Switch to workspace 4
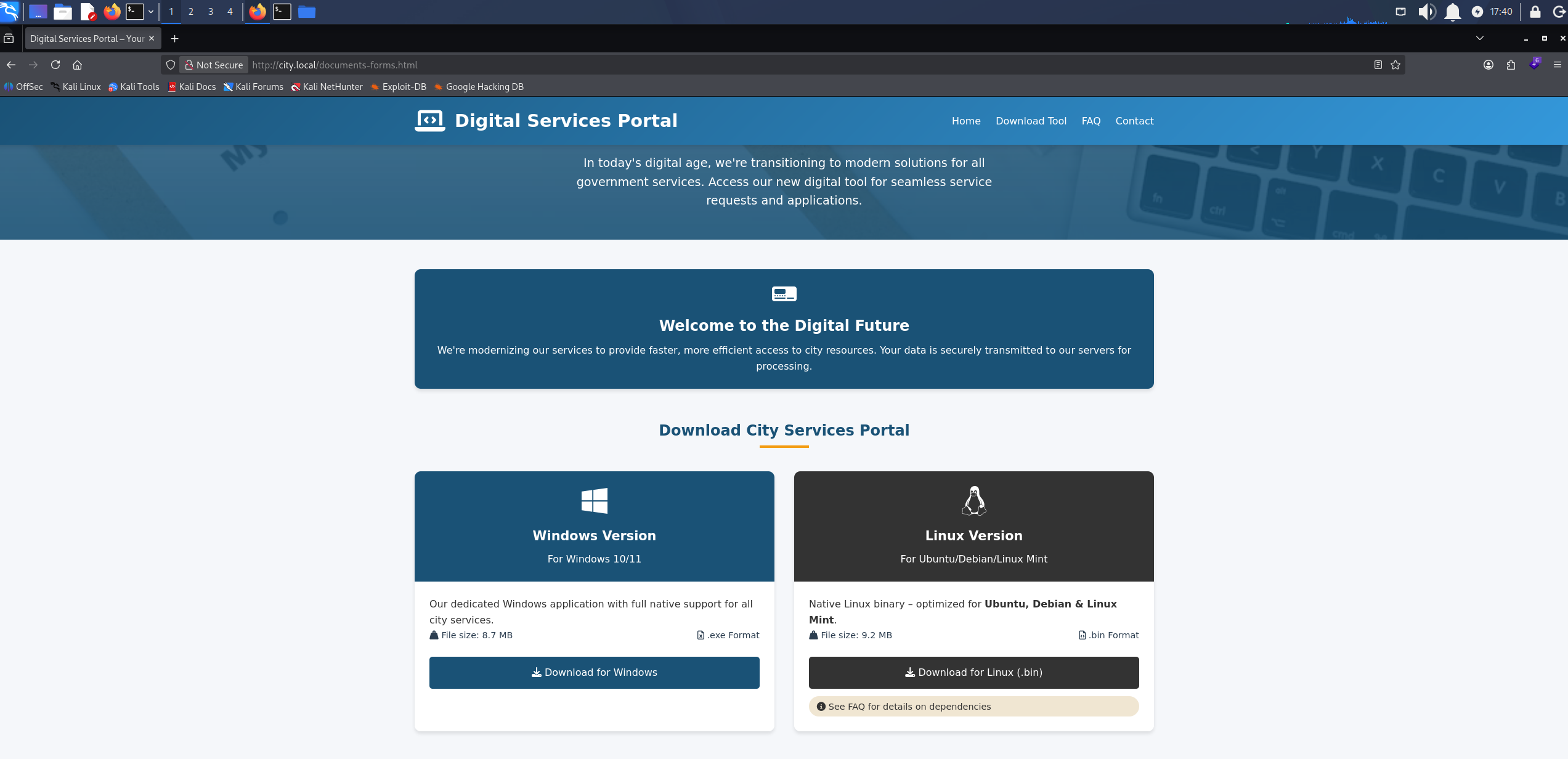This screenshot has width=1568, height=759. pyautogui.click(x=230, y=12)
